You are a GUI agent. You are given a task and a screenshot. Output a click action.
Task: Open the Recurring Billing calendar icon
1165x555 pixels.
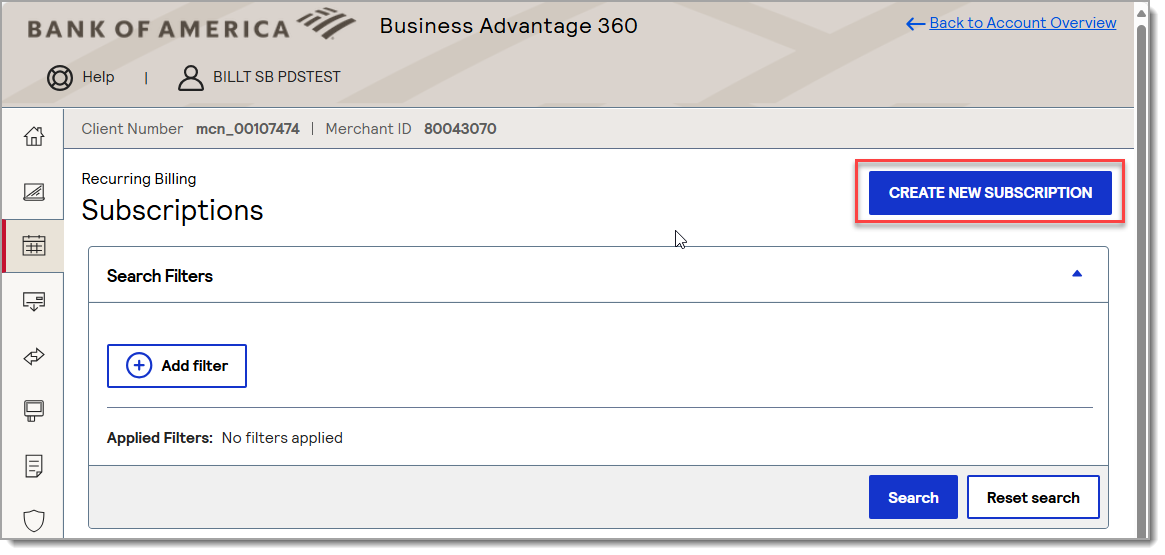(33, 246)
